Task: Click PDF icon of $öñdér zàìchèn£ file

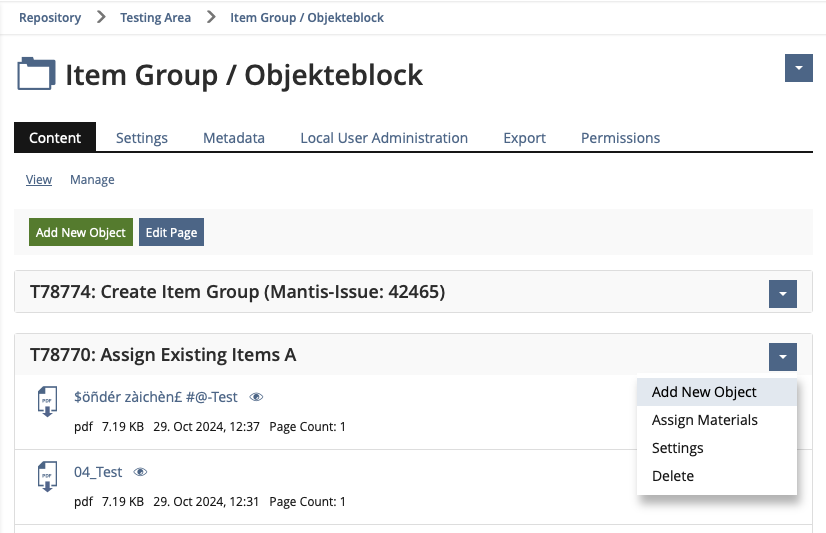Action: (46, 402)
